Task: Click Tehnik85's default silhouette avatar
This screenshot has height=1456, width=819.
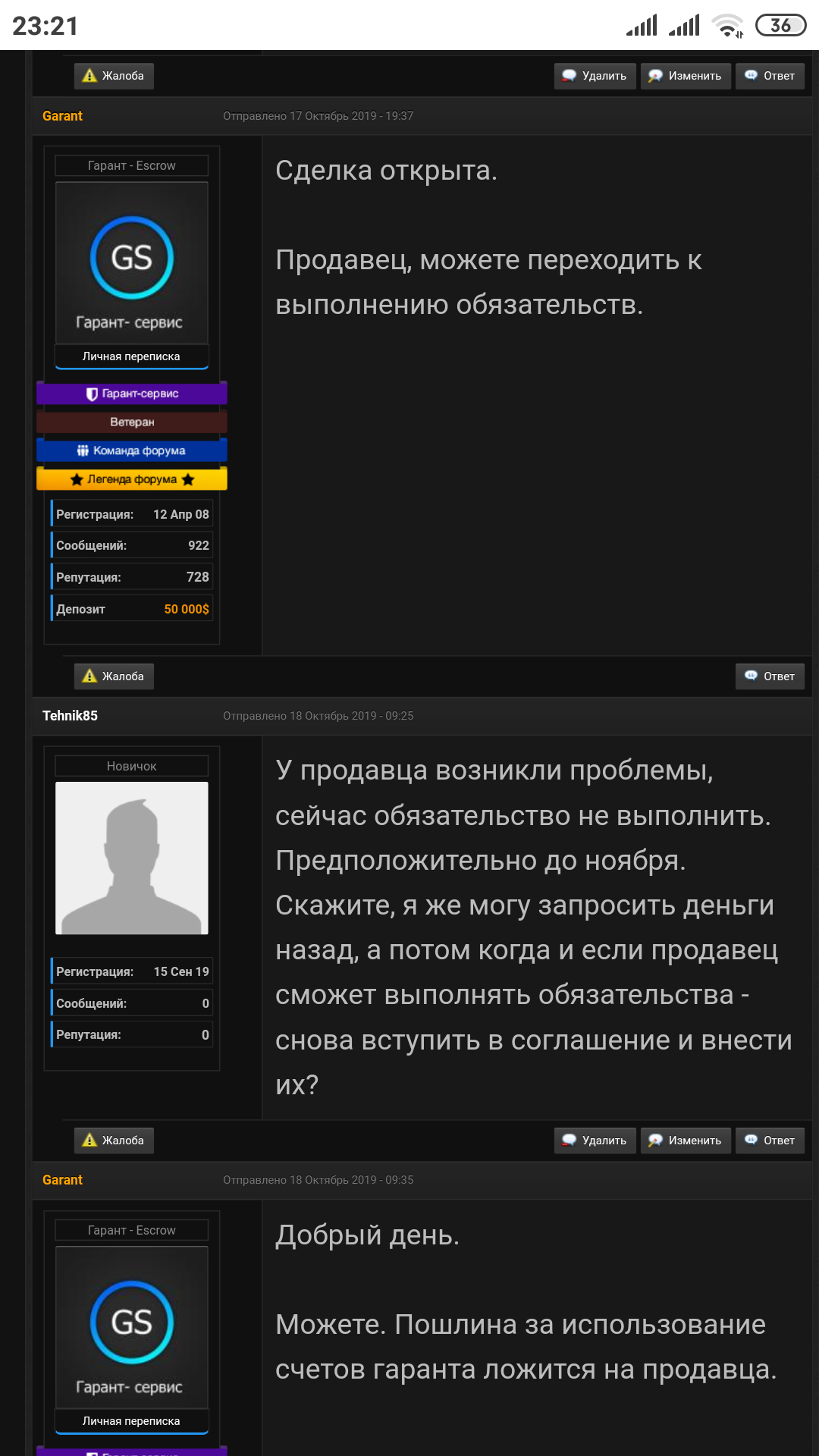Action: coord(132,858)
